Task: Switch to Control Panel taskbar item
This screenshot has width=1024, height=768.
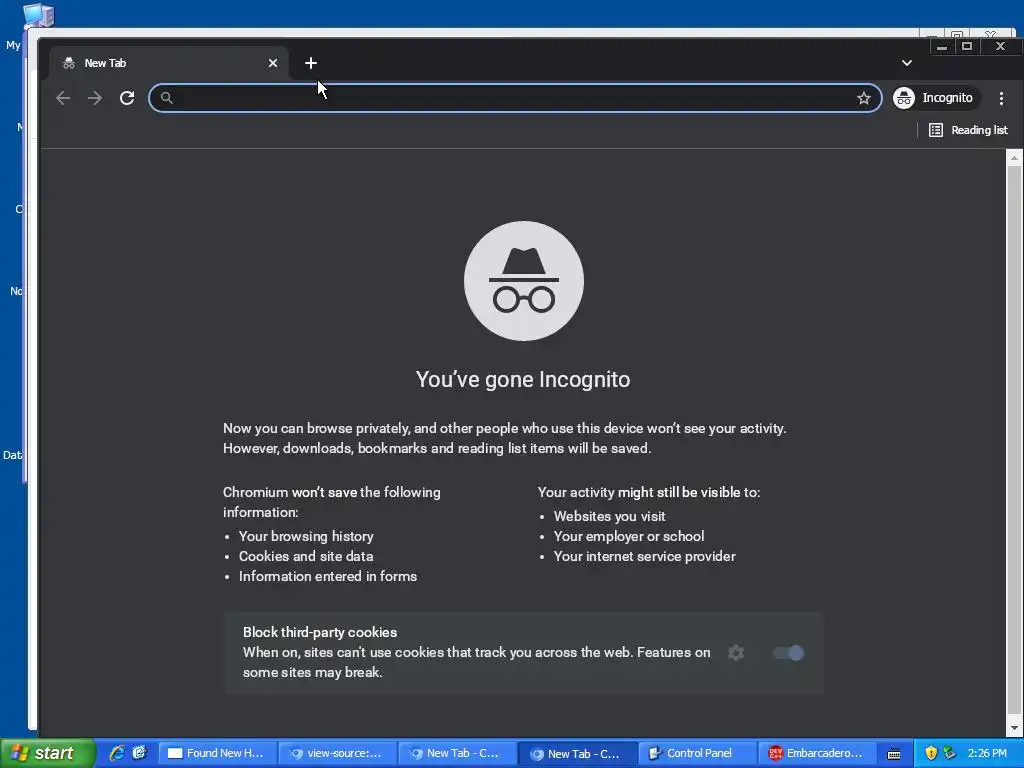Action: (x=696, y=753)
